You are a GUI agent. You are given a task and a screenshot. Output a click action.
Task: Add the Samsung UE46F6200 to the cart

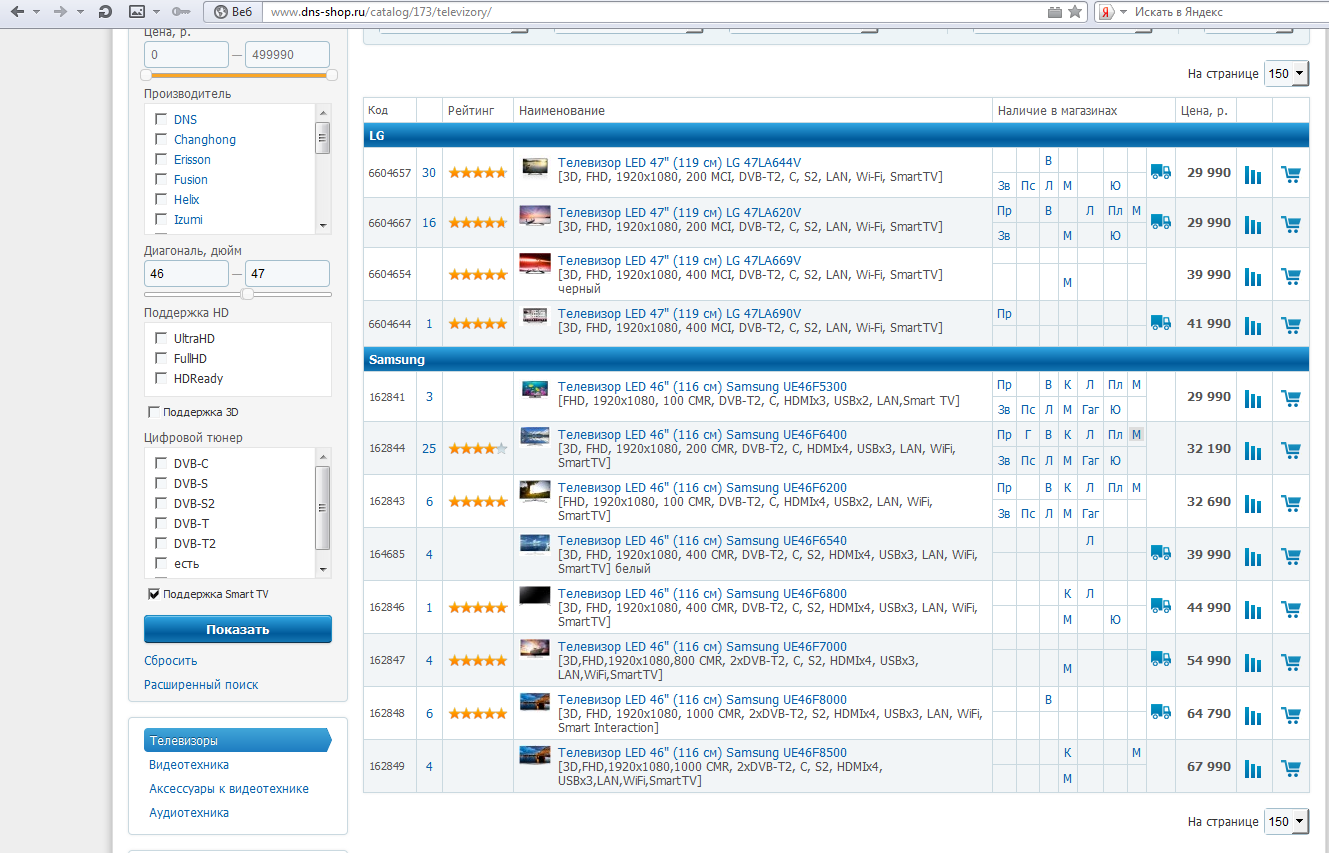click(x=1291, y=503)
